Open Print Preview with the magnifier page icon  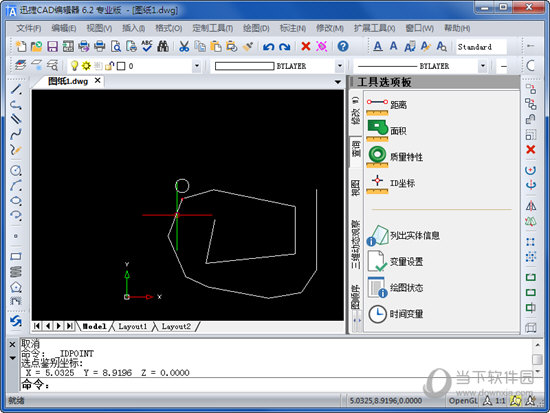pyautogui.click(x=115, y=46)
